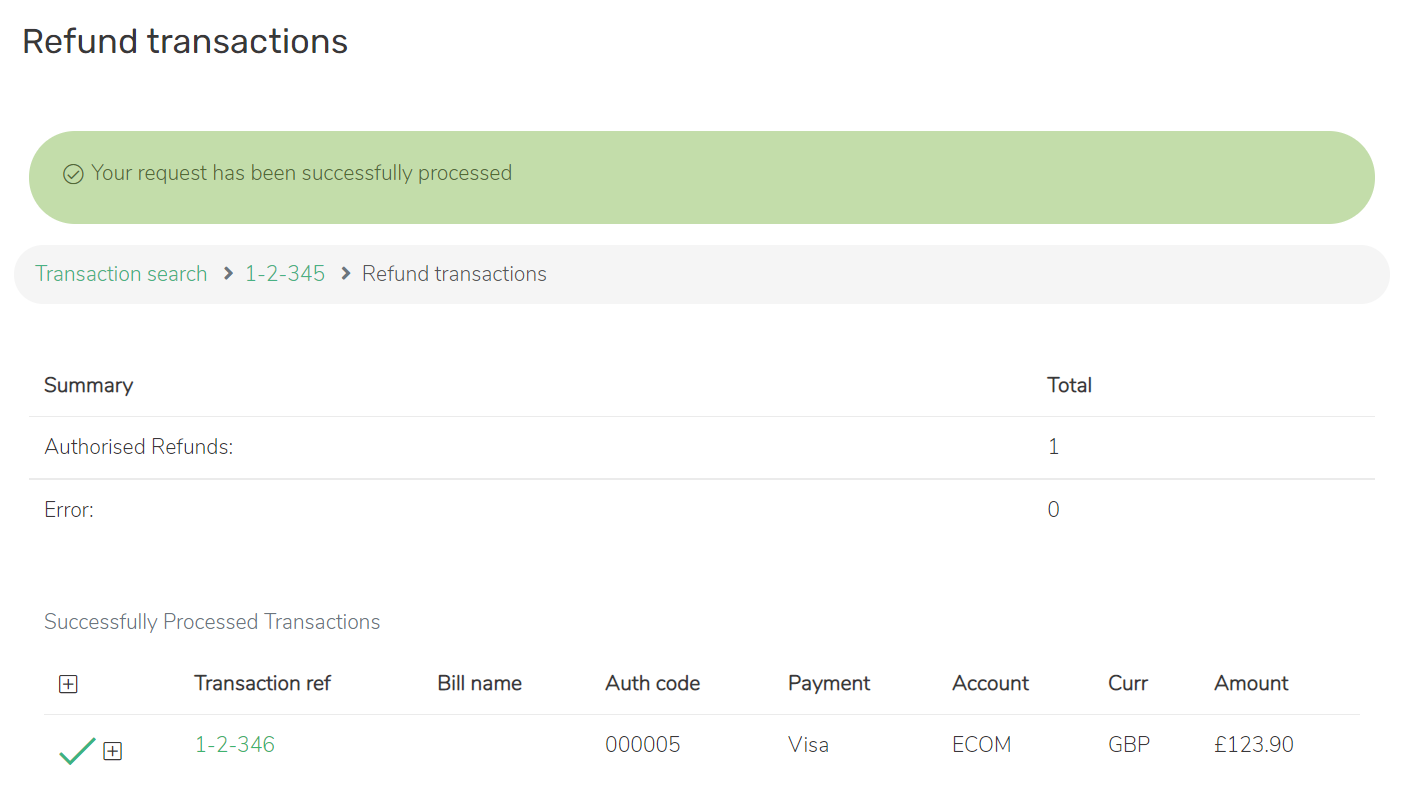This screenshot has height=787, width=1402.
Task: Click the Curr column header
Action: point(1128,683)
